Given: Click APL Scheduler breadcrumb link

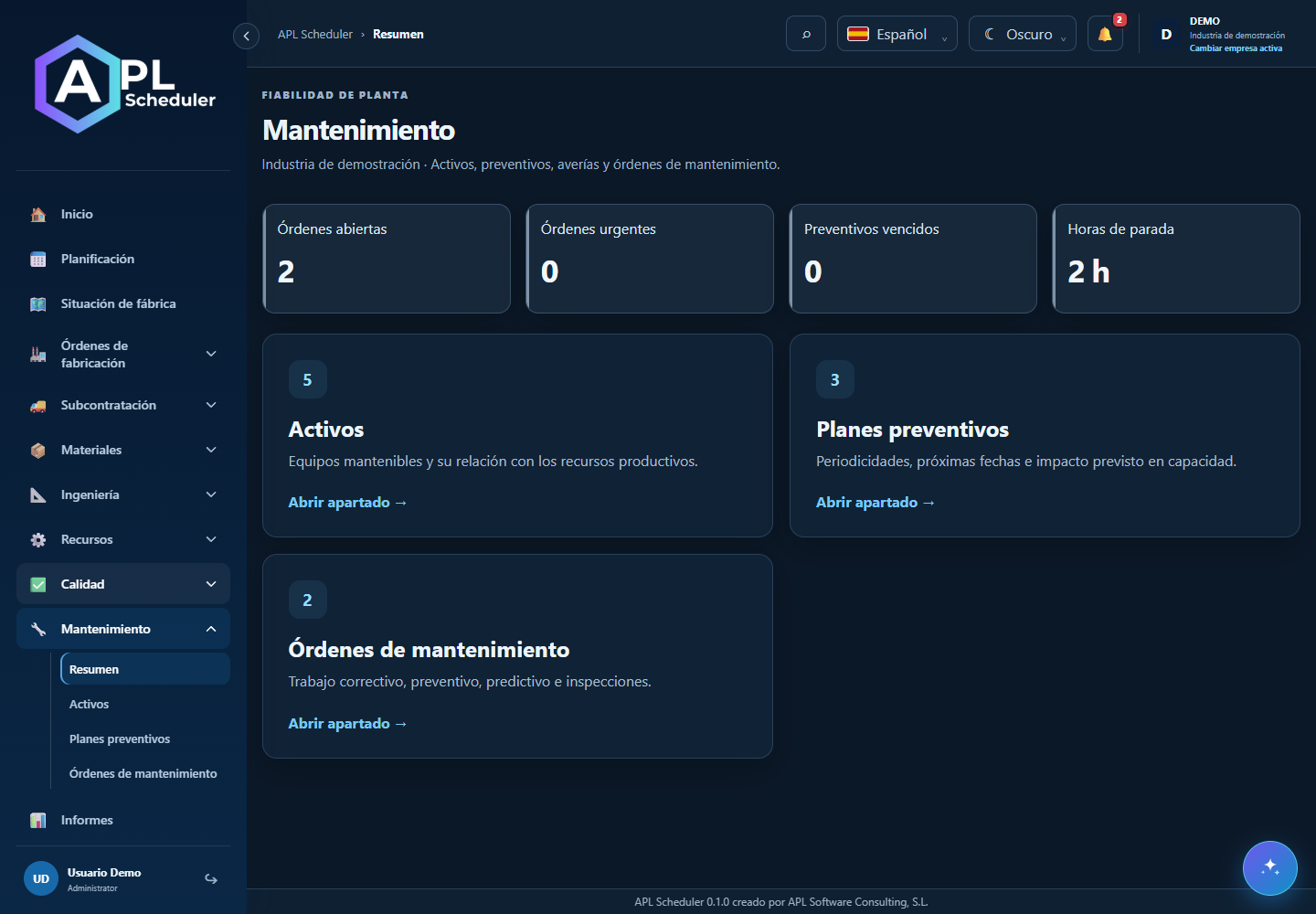Looking at the screenshot, I should (x=315, y=35).
